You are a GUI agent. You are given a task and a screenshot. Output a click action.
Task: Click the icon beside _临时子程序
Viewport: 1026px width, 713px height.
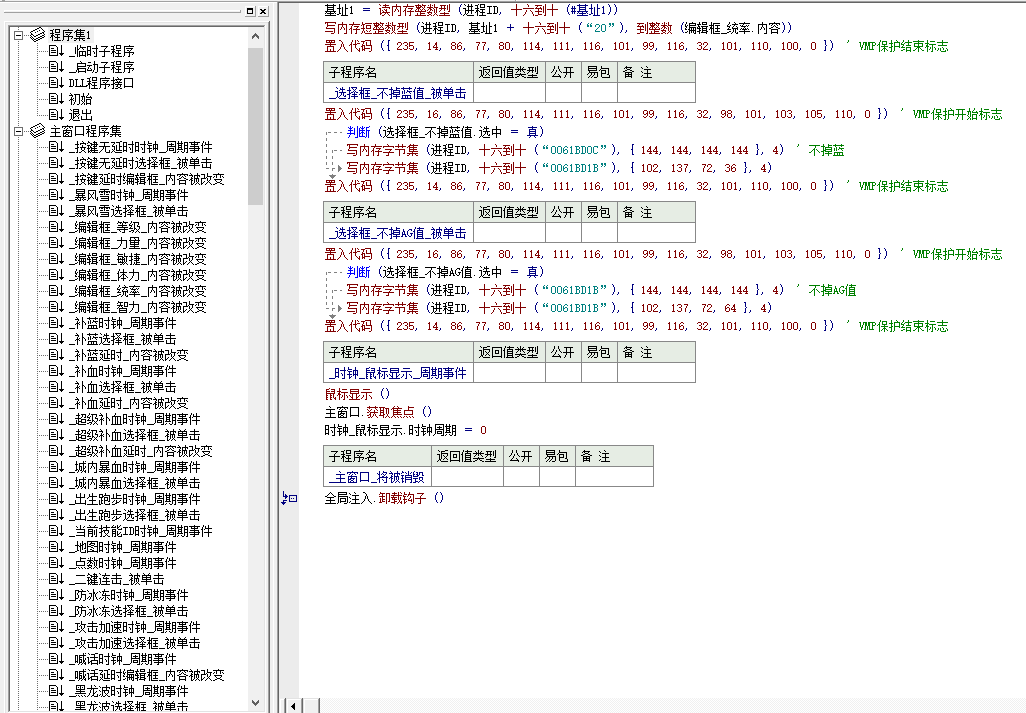(x=56, y=51)
